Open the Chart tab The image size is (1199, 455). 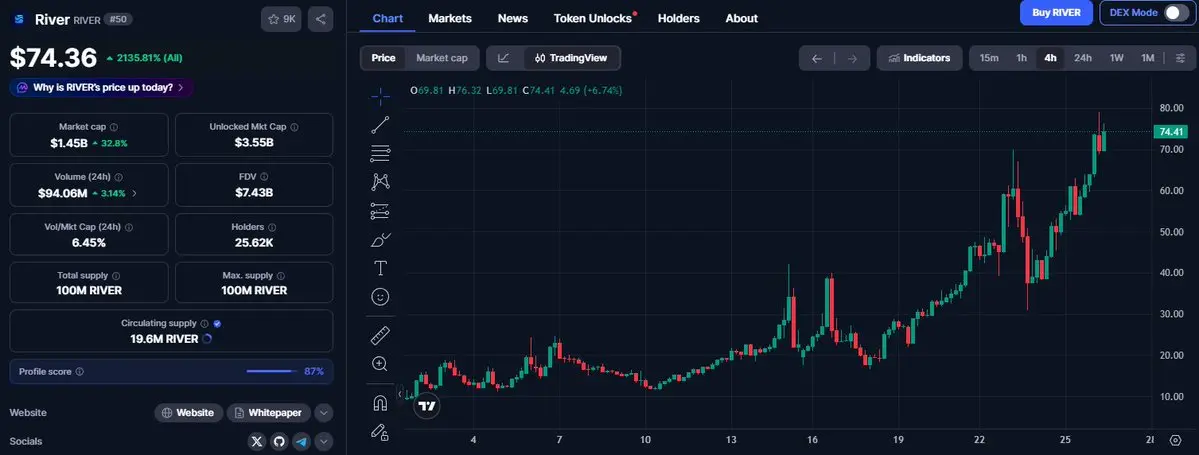pos(388,18)
